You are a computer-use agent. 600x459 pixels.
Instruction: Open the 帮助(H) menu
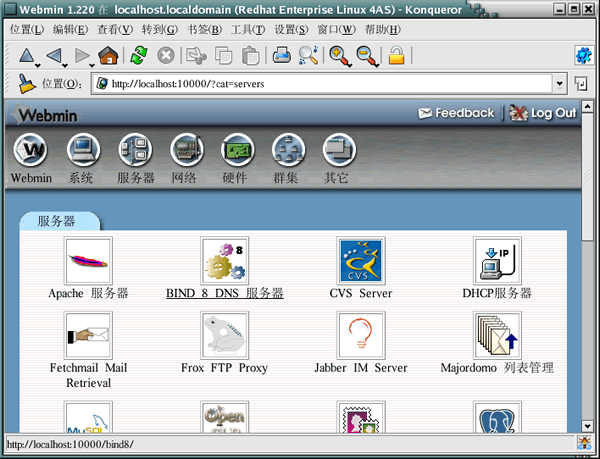pyautogui.click(x=383, y=29)
